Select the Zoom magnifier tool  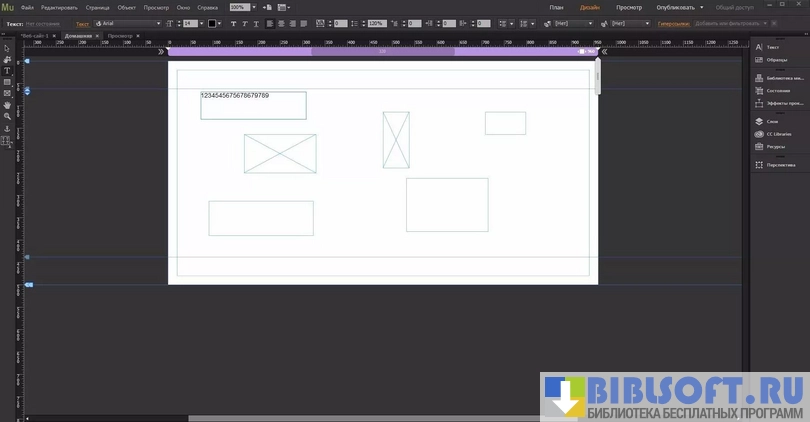pos(7,117)
